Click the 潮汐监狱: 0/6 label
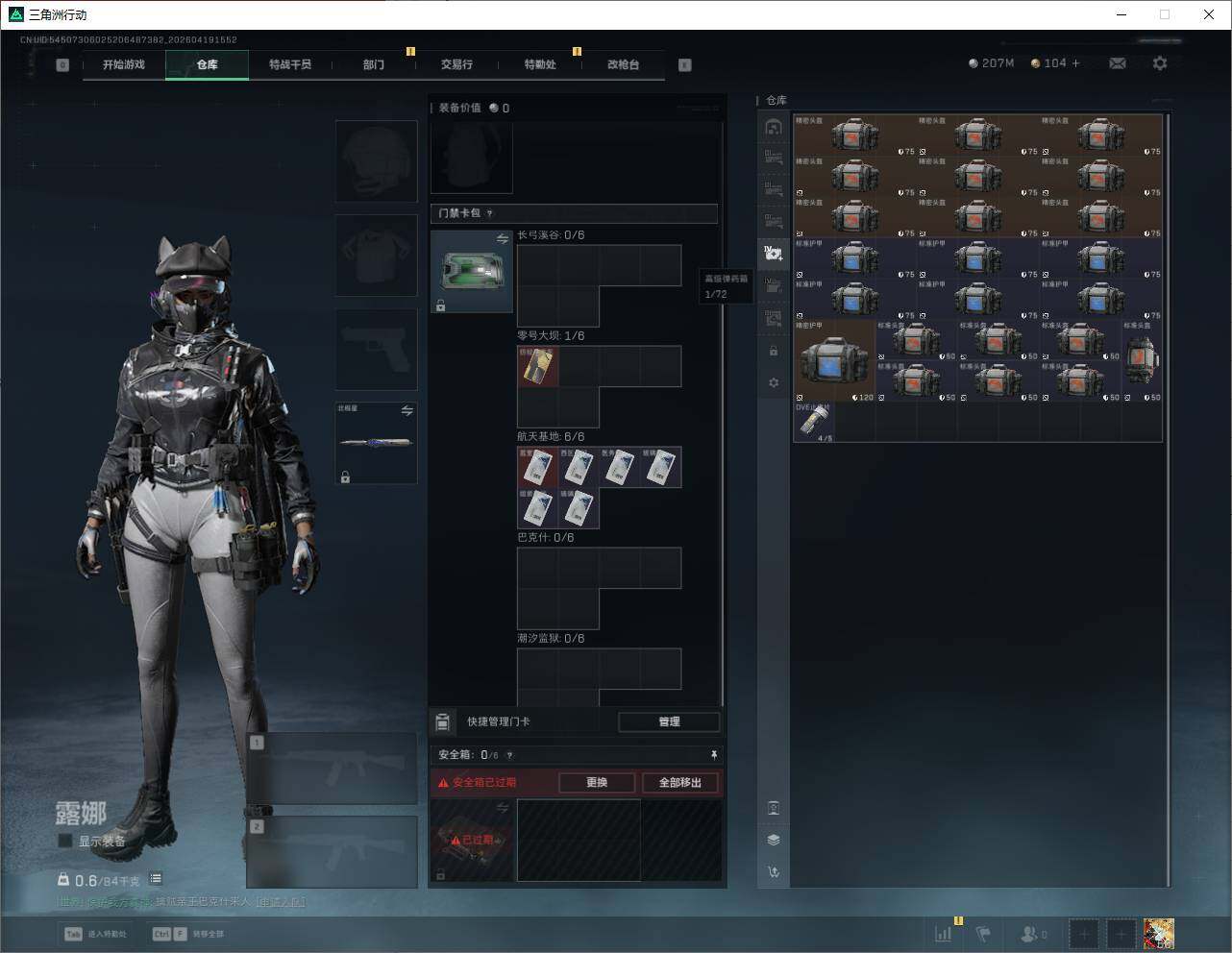This screenshot has height=953, width=1232. point(551,638)
